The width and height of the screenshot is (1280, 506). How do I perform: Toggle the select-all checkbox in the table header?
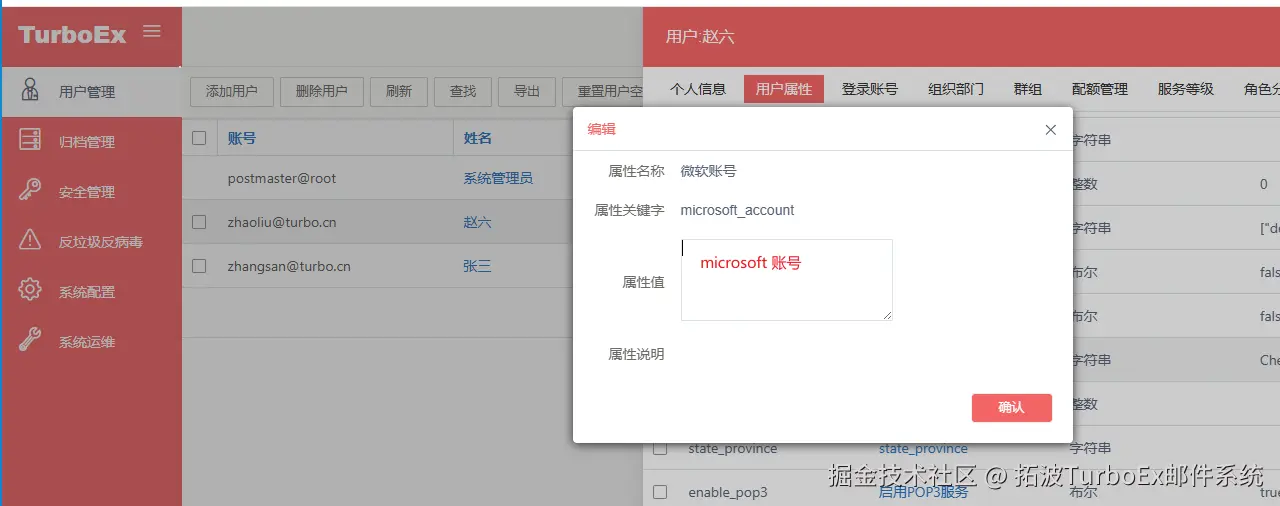pyautogui.click(x=199, y=138)
